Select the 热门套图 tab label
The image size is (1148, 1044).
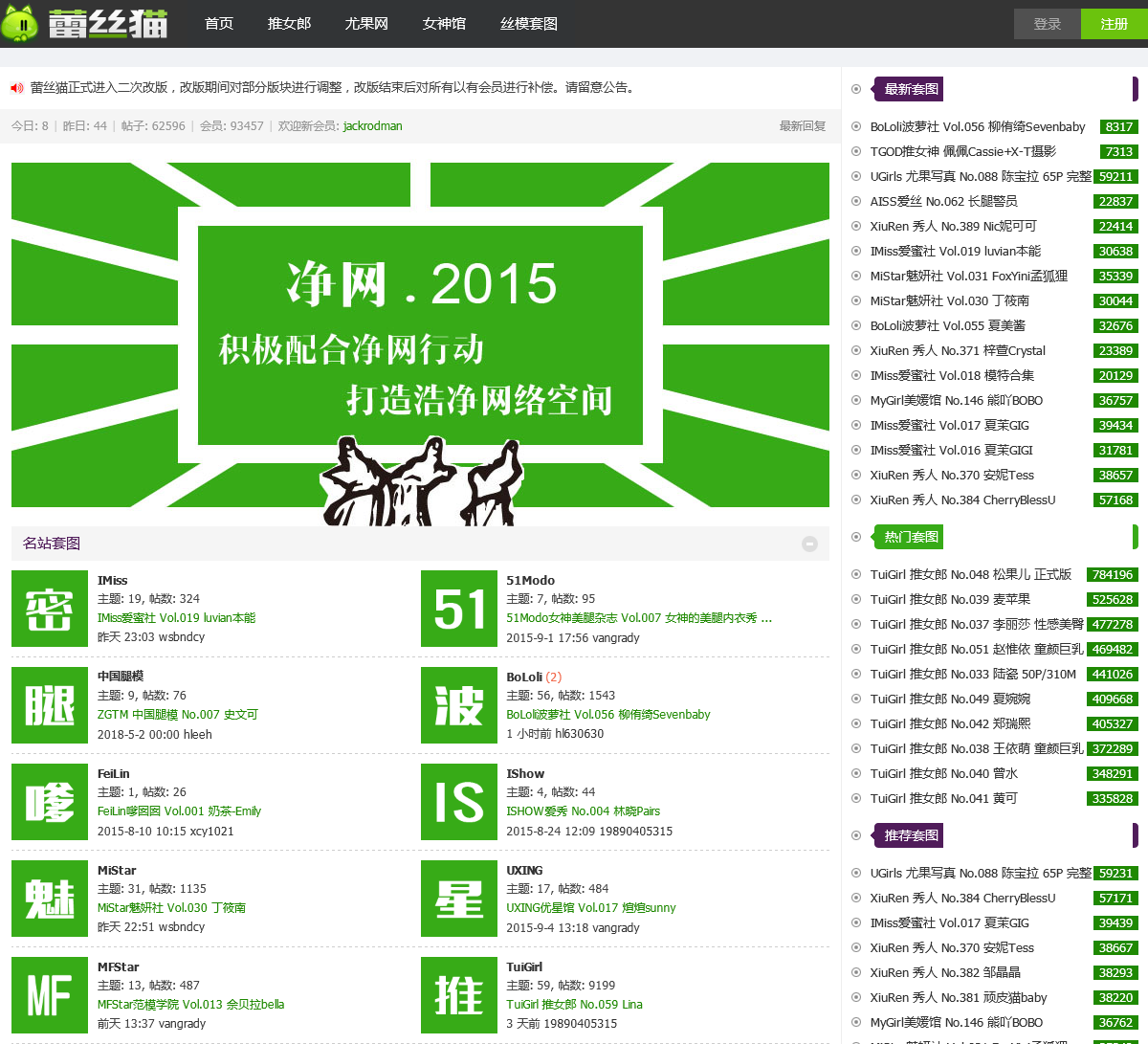[x=911, y=537]
